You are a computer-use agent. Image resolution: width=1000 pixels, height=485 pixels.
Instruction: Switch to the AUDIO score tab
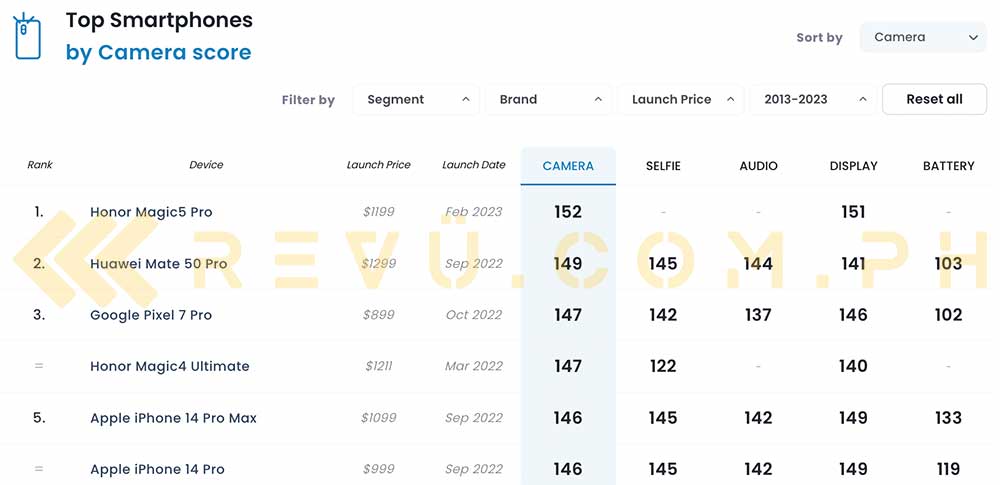click(758, 166)
